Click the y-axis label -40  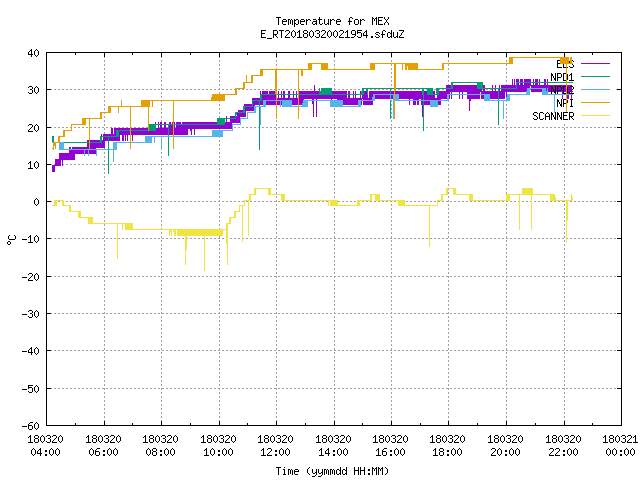31,351
